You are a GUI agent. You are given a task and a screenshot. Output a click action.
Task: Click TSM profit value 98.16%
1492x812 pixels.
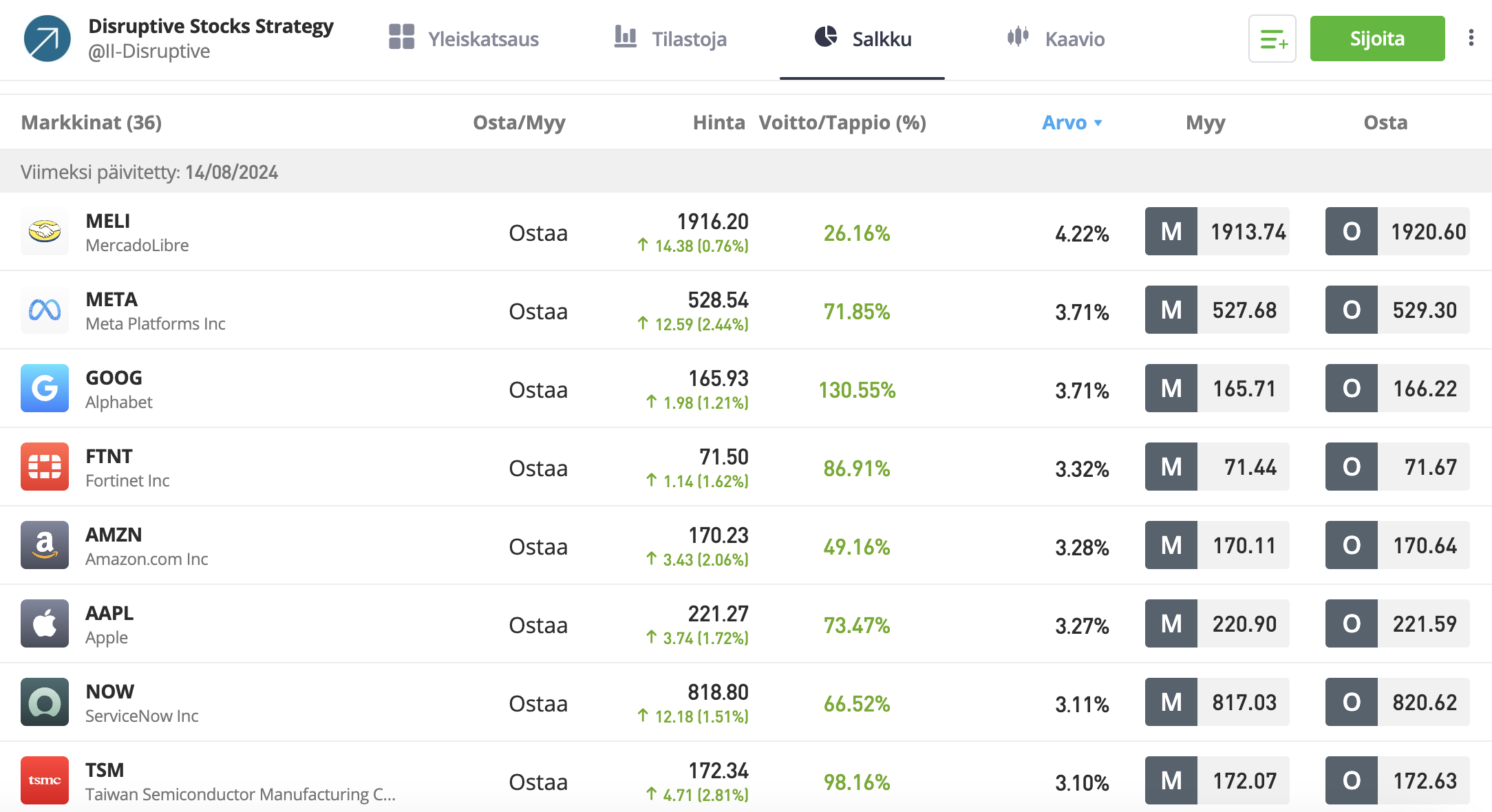pyautogui.click(x=857, y=782)
